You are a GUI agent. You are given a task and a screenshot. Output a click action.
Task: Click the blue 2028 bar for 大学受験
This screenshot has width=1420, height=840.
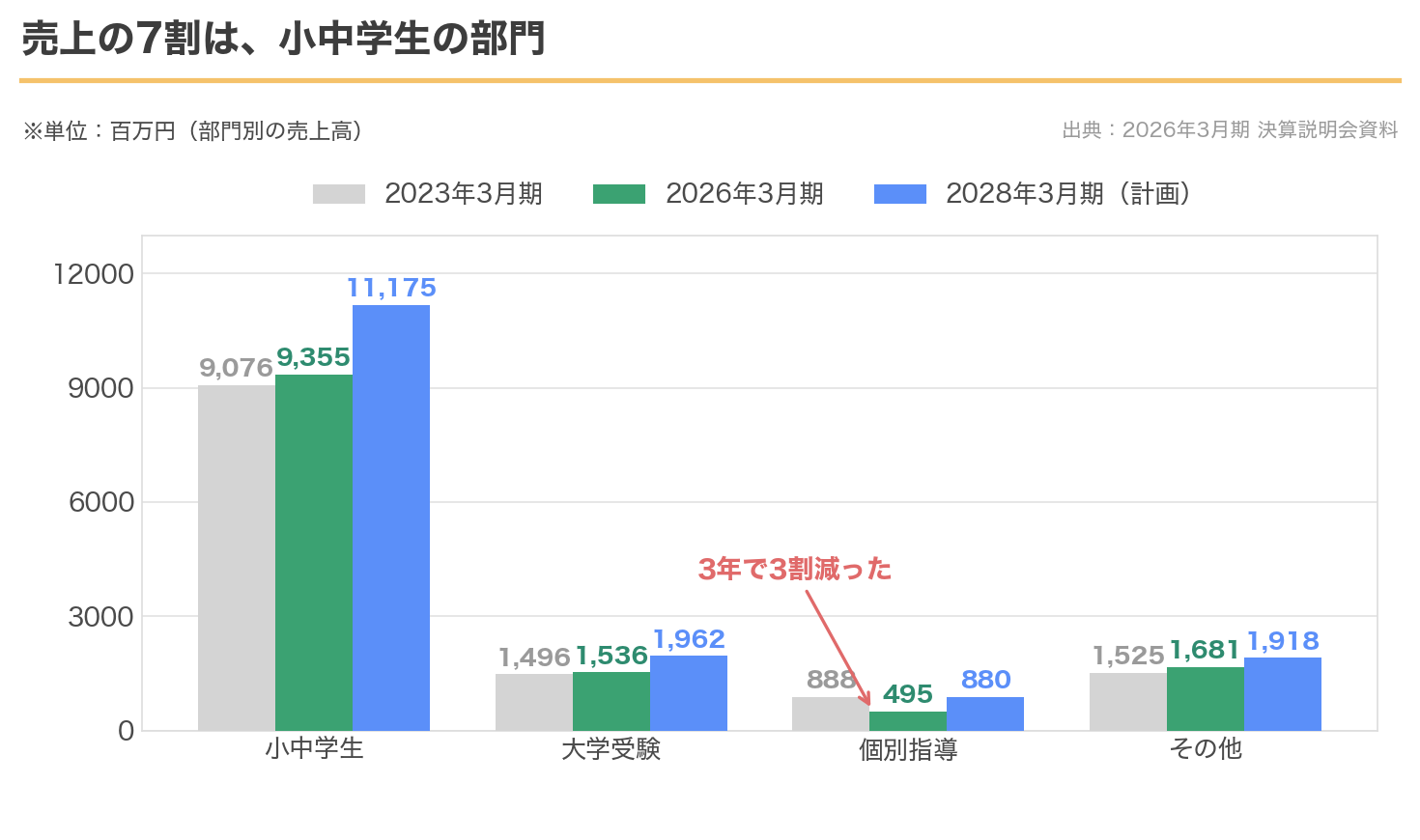(689, 693)
